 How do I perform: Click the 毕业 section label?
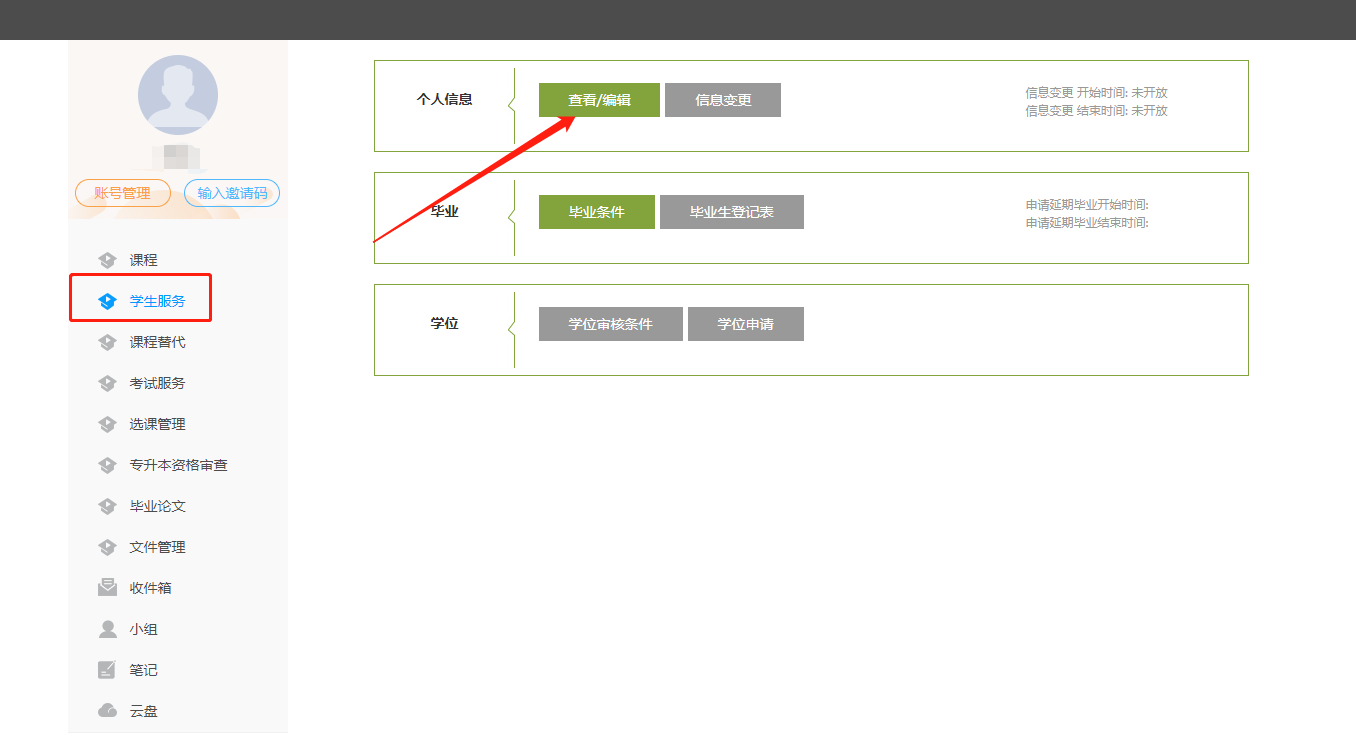[444, 212]
